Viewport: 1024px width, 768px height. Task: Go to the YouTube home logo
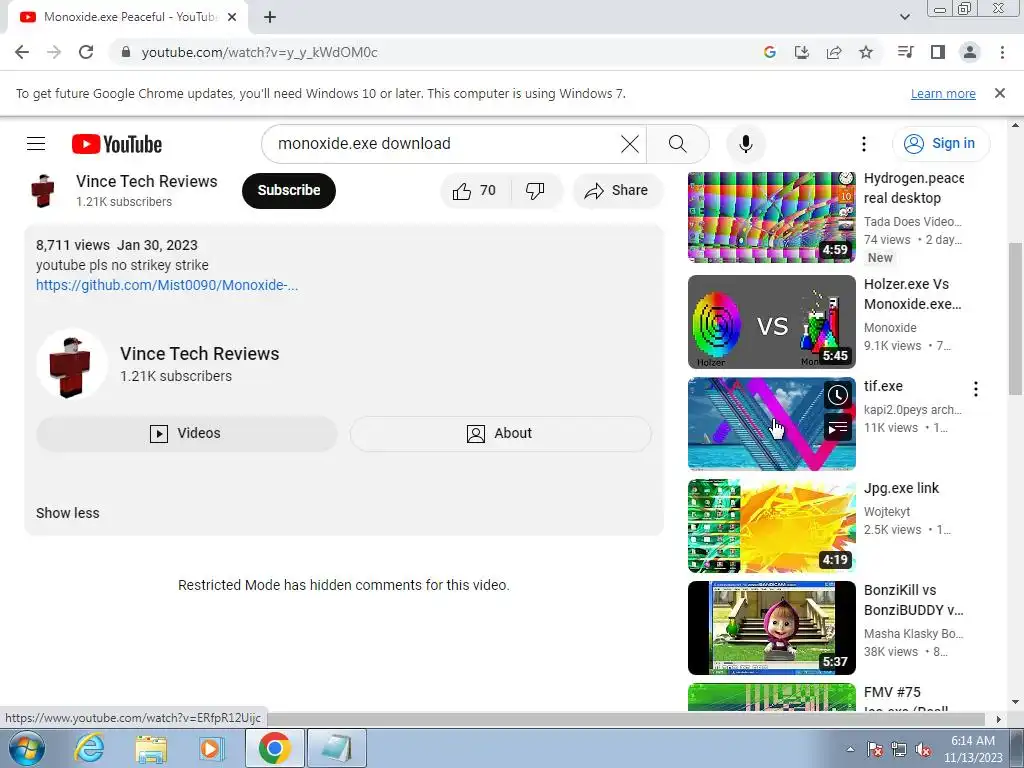[117, 144]
